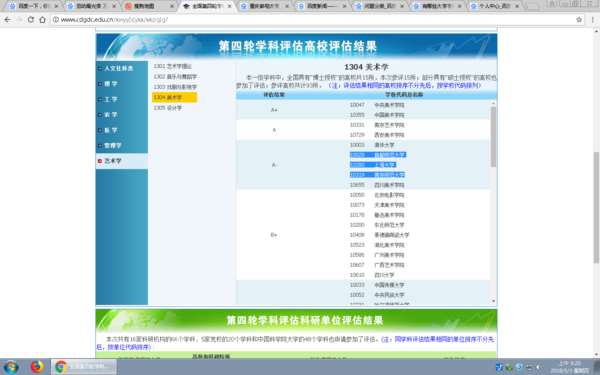Switch to the last browser tab 个人中心

(495, 6)
